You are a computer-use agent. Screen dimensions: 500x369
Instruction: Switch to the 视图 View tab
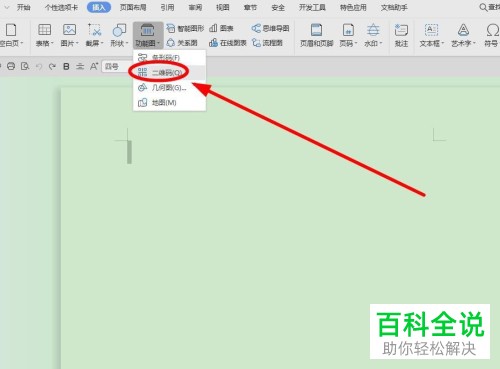click(223, 7)
